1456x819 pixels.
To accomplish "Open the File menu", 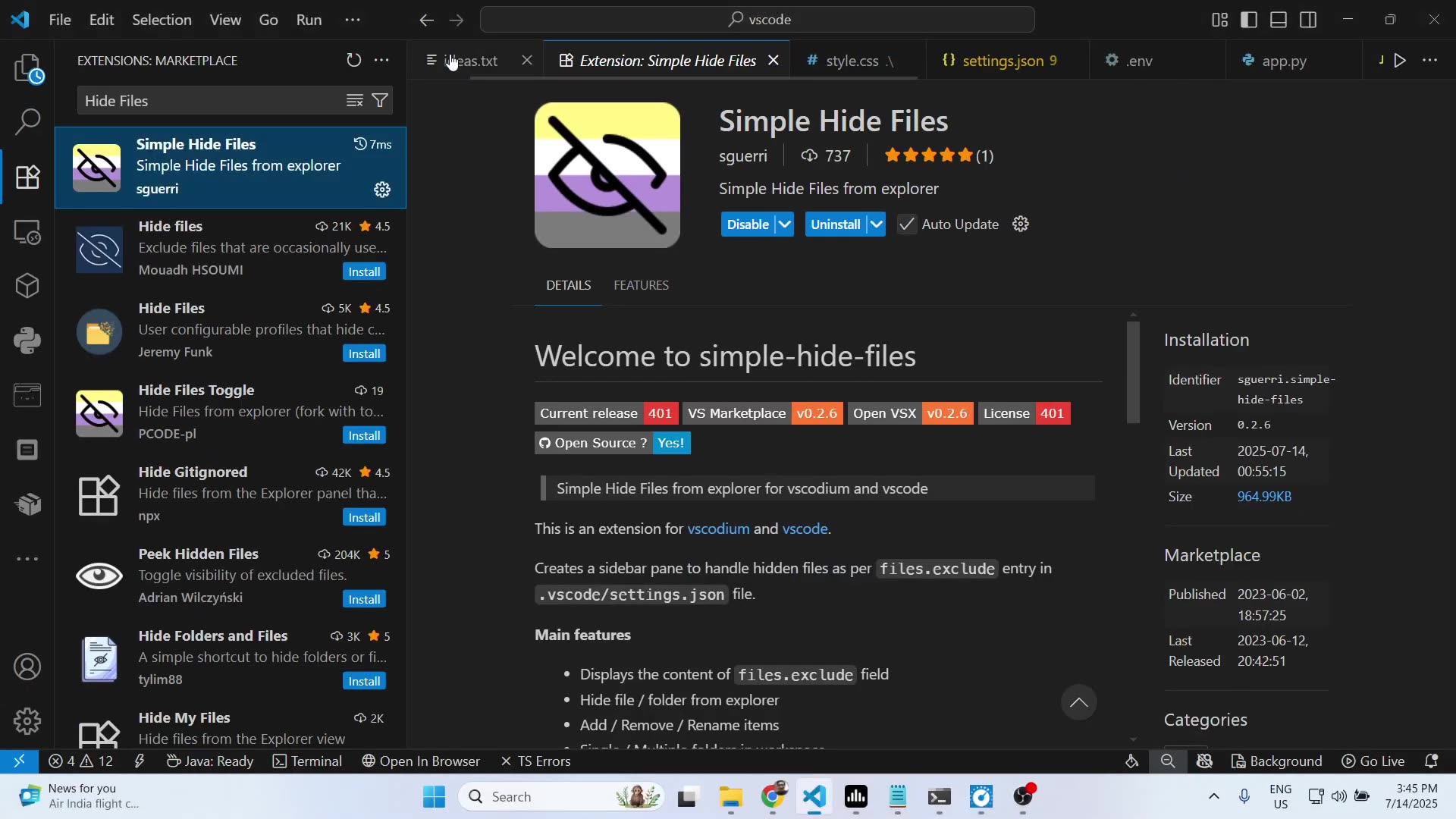I will (x=60, y=20).
